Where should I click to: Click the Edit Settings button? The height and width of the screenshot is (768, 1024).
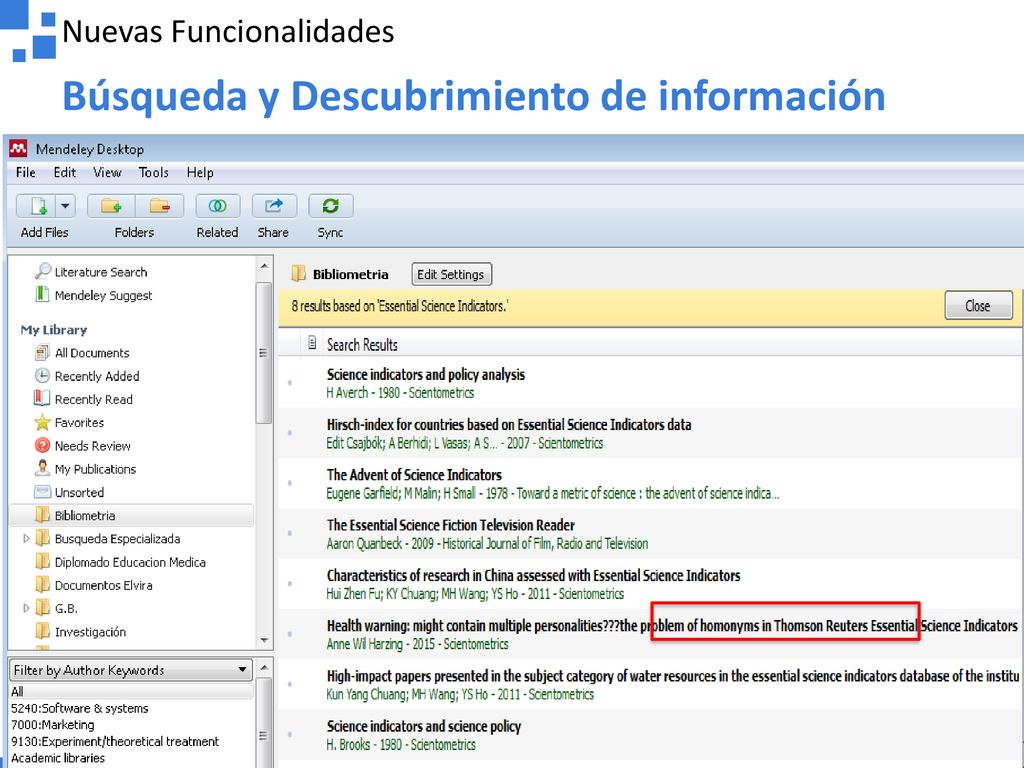coord(451,274)
